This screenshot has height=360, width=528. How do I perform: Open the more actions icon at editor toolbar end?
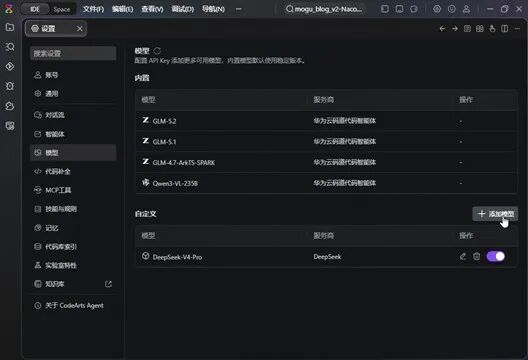pos(517,29)
